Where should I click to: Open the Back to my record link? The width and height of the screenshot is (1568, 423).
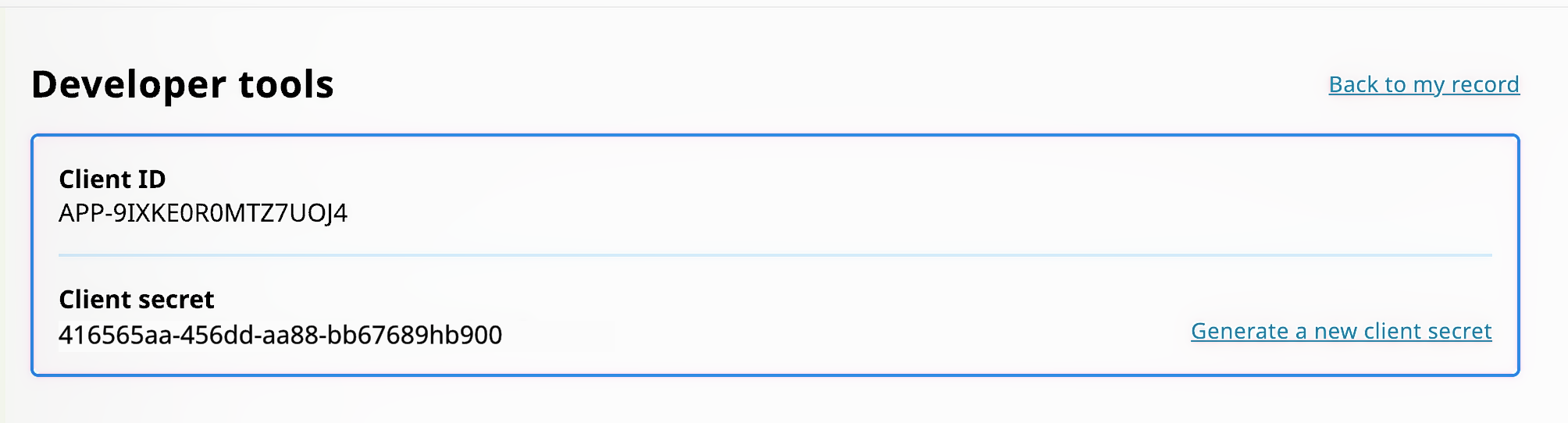(1424, 84)
